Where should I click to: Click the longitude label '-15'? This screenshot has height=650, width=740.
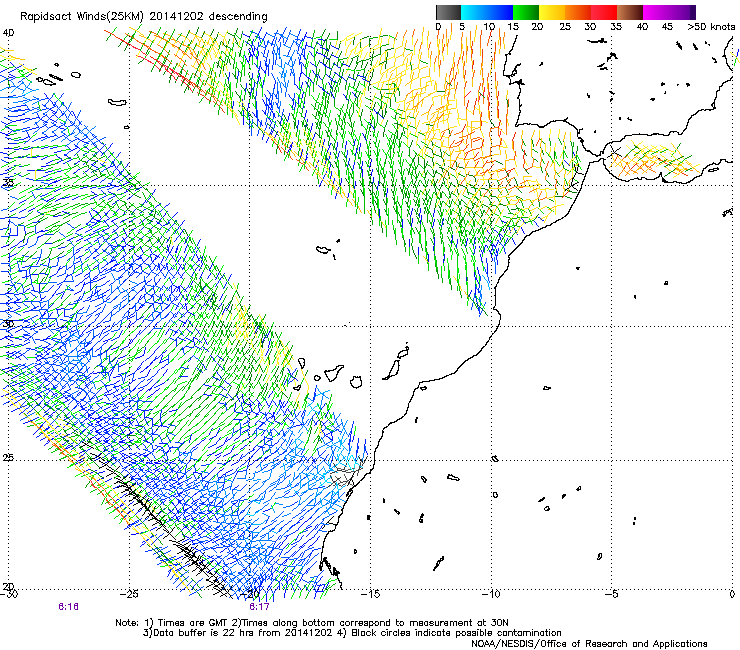point(370,594)
